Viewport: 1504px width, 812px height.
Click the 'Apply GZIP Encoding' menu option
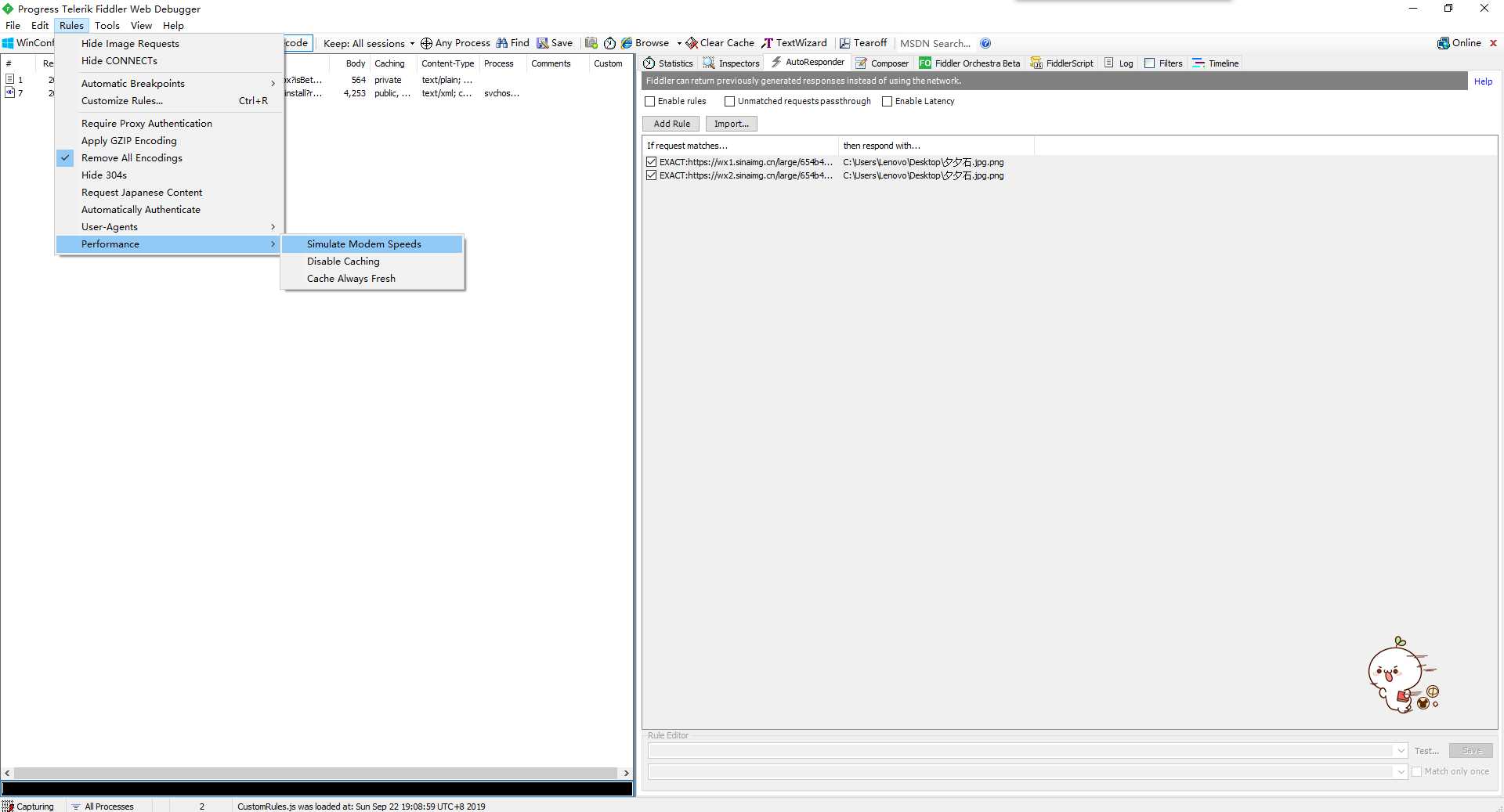(x=169, y=140)
